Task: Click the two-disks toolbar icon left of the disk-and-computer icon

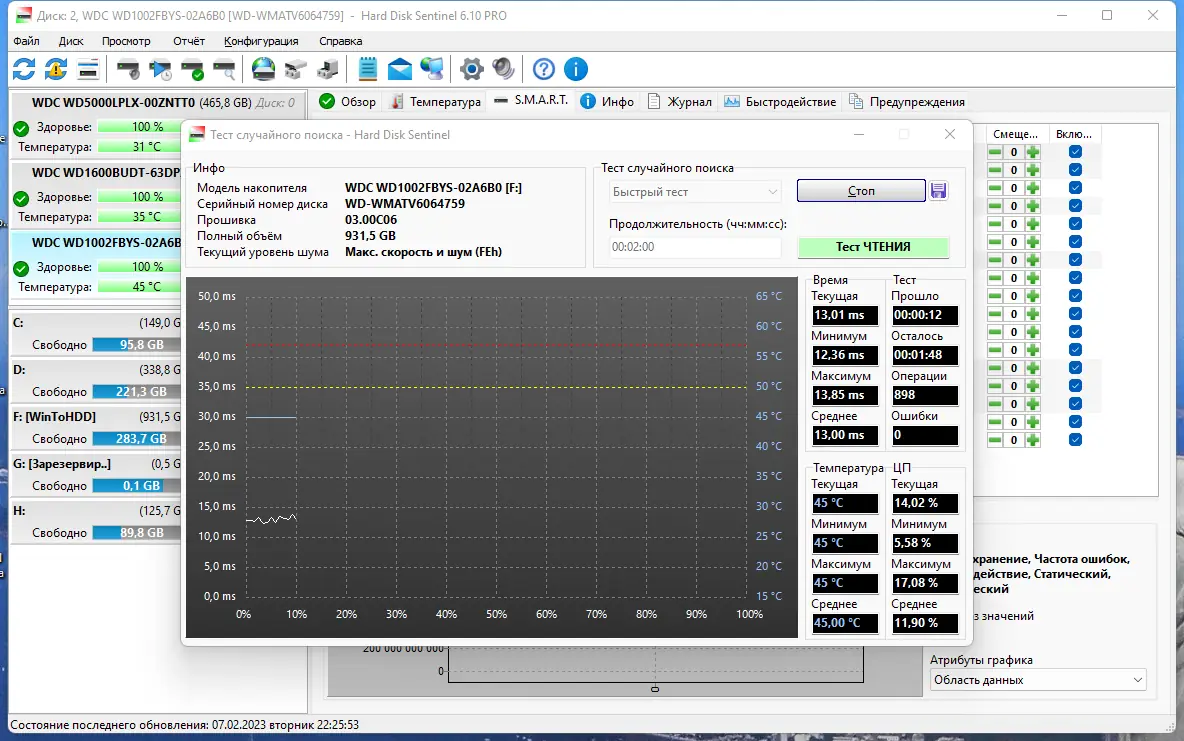Action: 296,69
